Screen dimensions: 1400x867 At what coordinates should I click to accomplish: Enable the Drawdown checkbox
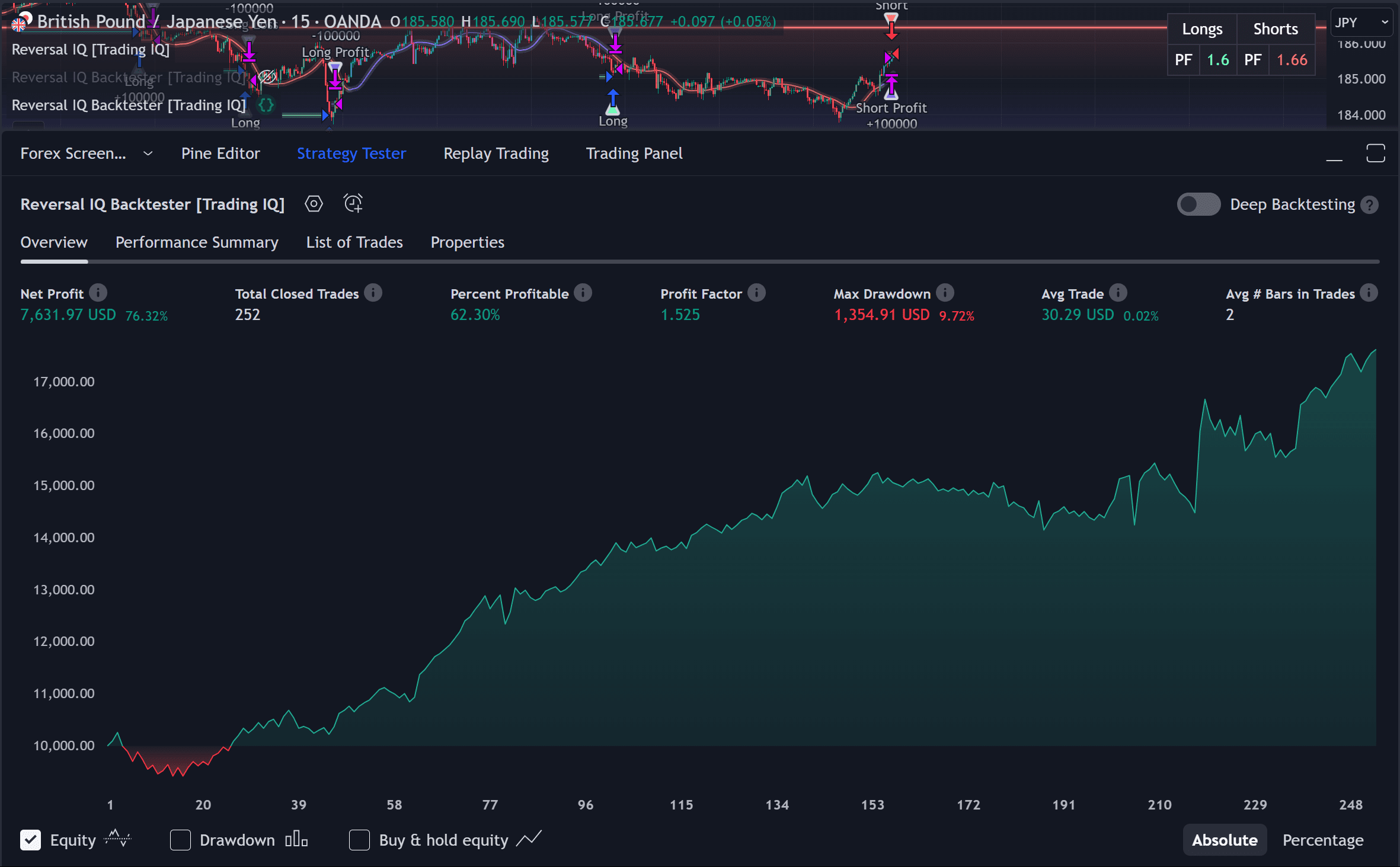180,840
